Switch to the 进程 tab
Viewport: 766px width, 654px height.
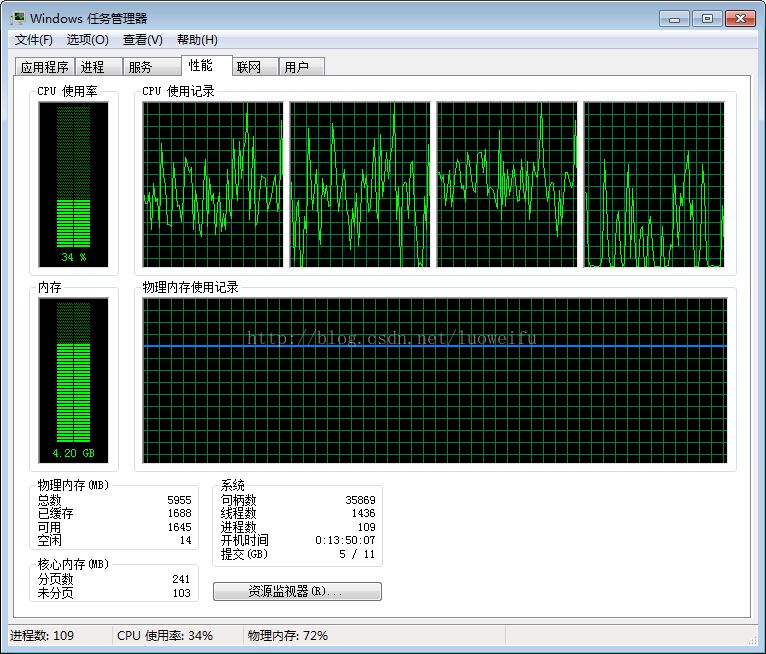point(98,67)
